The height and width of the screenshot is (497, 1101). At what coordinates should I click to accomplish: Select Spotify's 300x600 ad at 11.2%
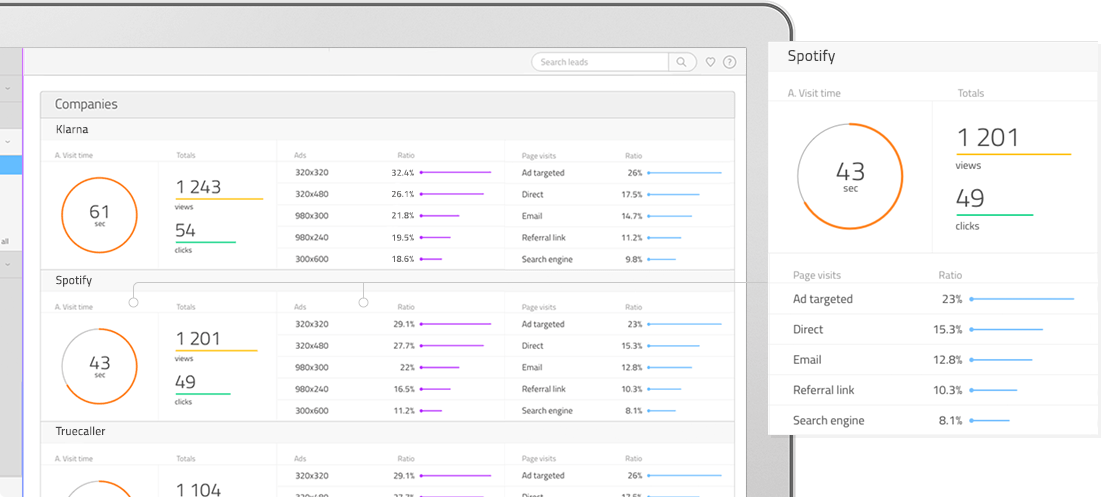pyautogui.click(x=390, y=411)
